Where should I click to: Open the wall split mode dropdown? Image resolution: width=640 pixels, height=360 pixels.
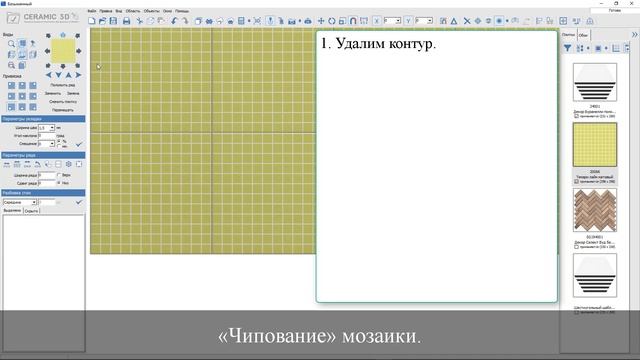coord(34,202)
